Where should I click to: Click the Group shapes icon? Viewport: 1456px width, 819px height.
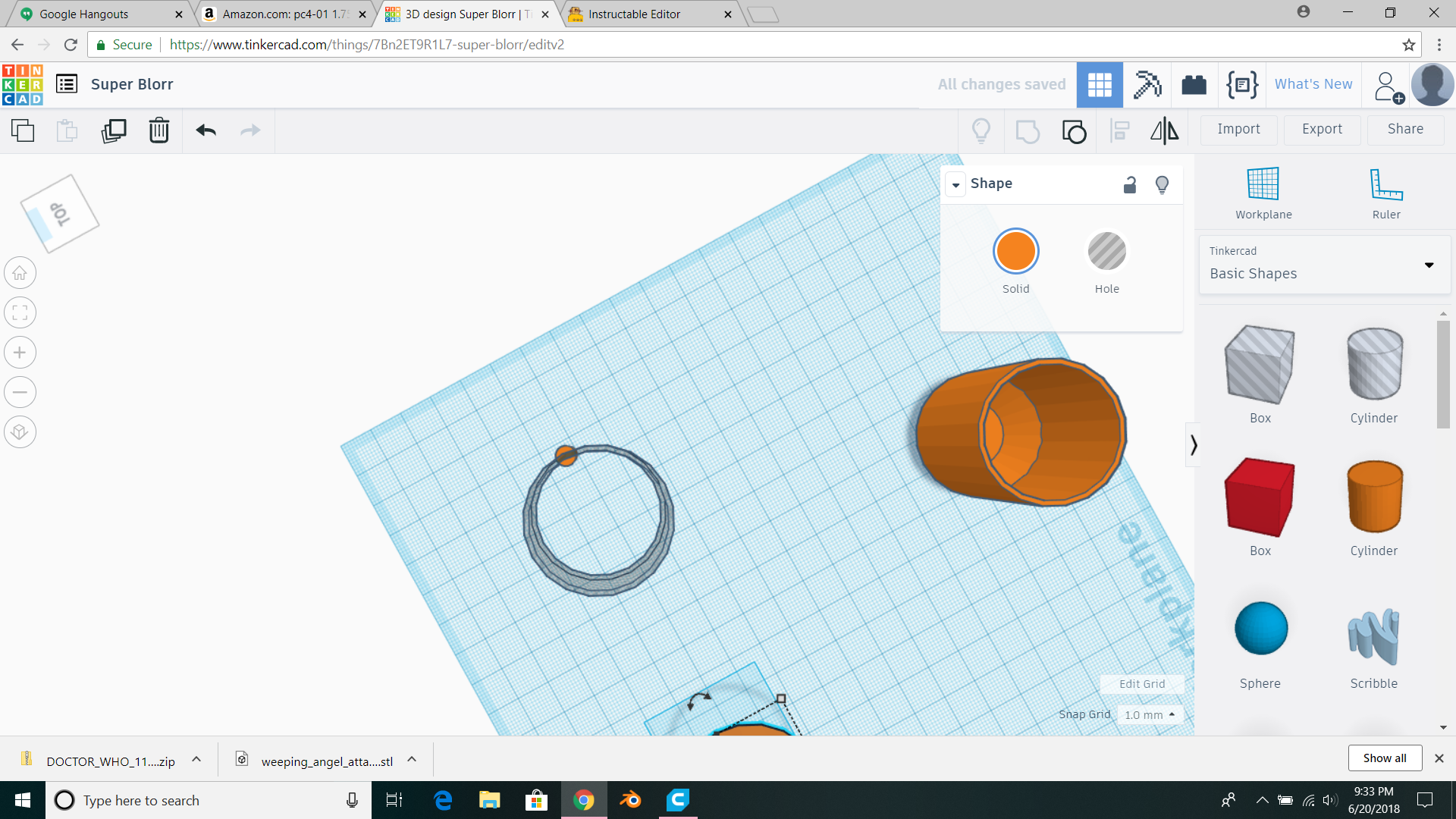click(1028, 131)
